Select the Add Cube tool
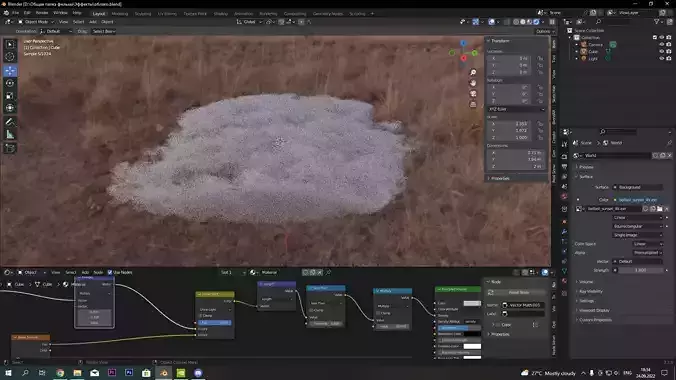This screenshot has width=676, height=380. 10,148
